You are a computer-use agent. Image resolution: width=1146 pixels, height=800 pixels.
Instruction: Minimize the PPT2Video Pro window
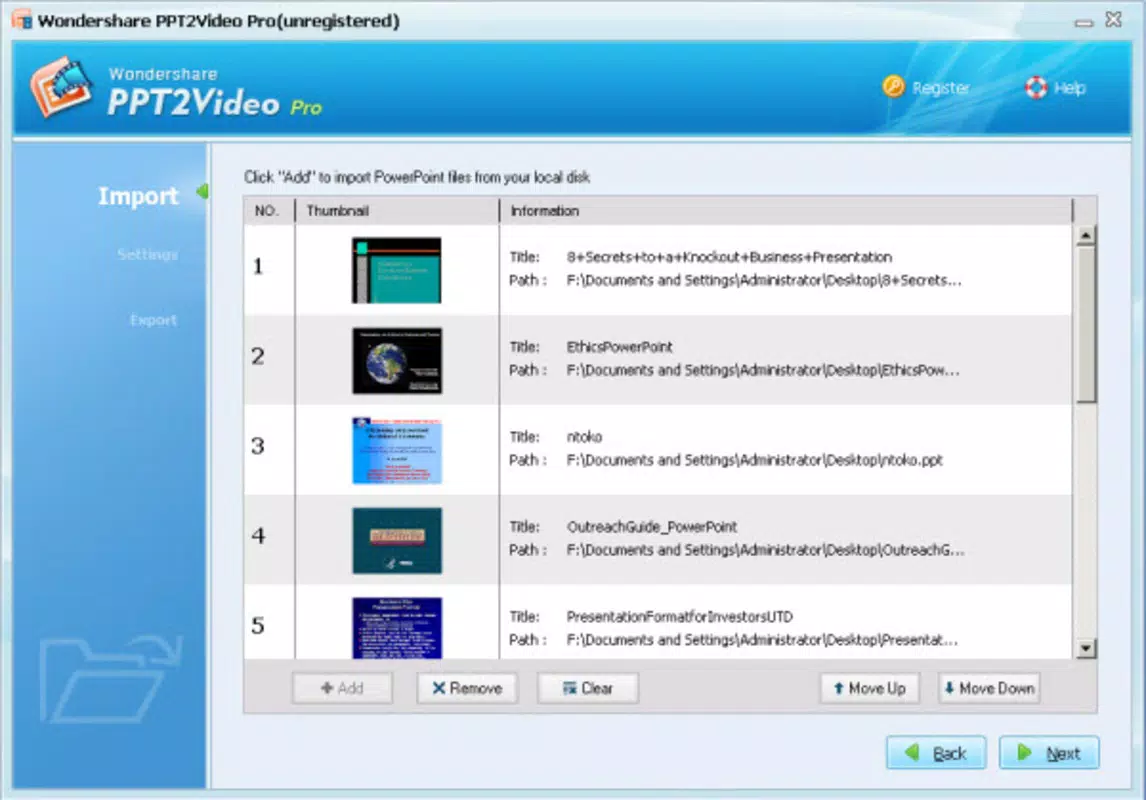[x=1084, y=22]
